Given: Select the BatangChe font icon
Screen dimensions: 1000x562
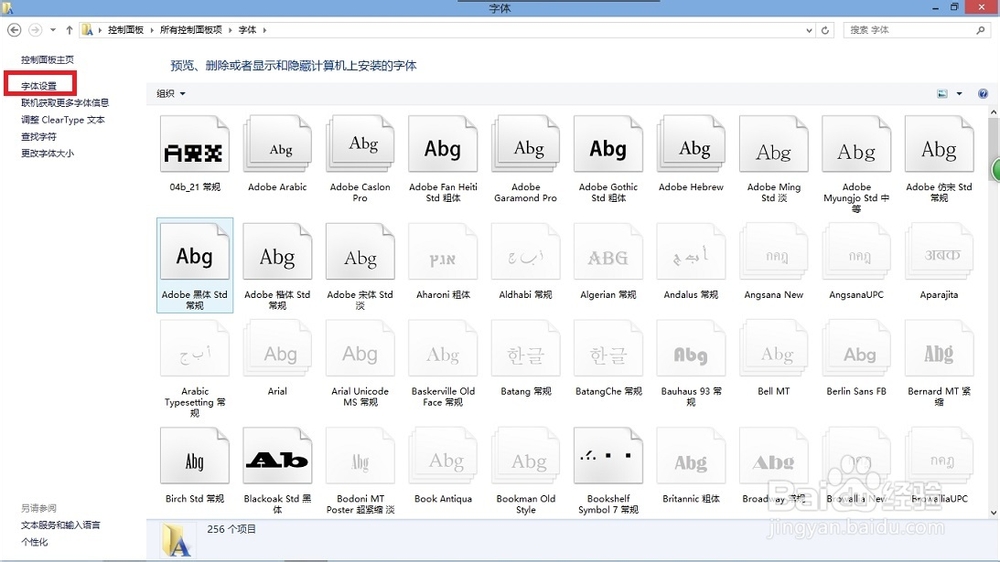Looking at the screenshot, I should [x=608, y=348].
